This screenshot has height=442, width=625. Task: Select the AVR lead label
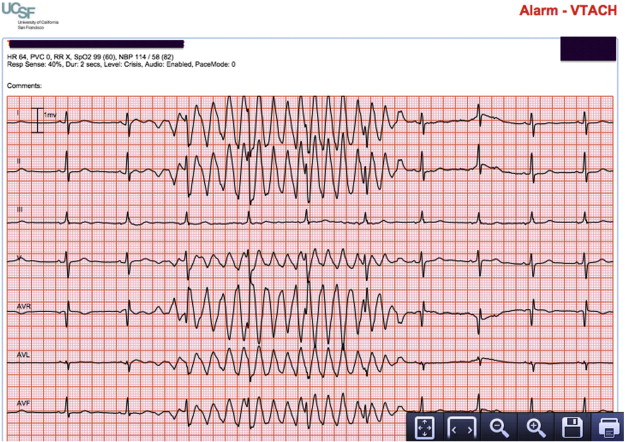tap(24, 306)
